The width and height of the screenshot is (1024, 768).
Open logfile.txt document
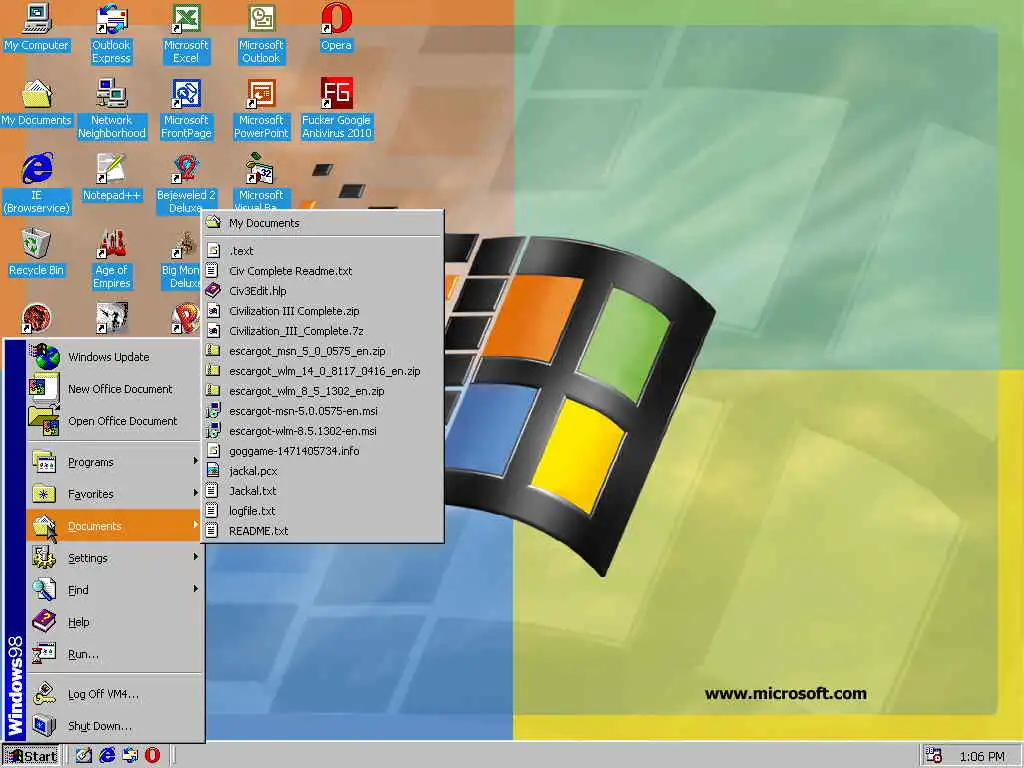coord(323,511)
